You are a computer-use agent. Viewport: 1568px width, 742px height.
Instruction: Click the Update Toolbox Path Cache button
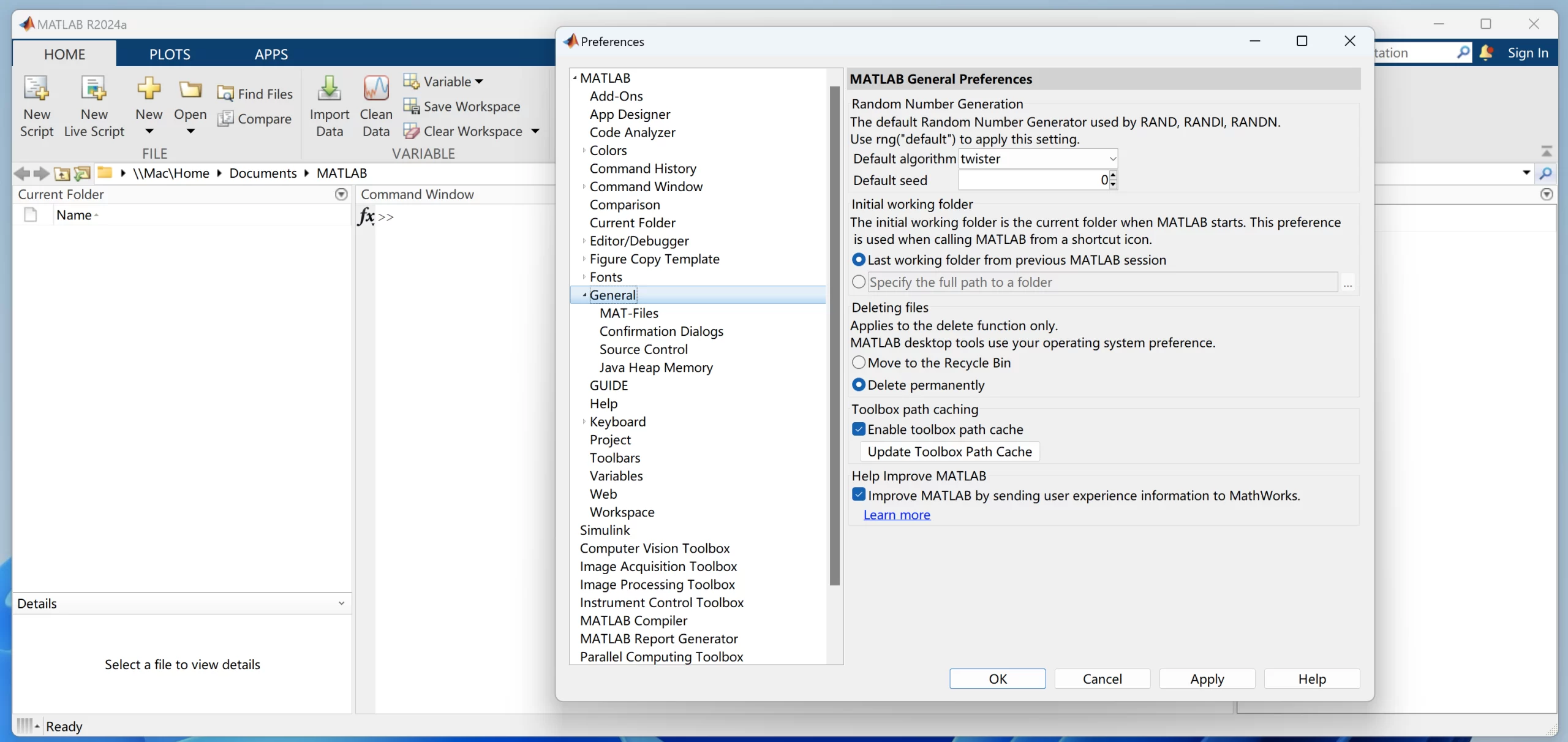pos(949,452)
